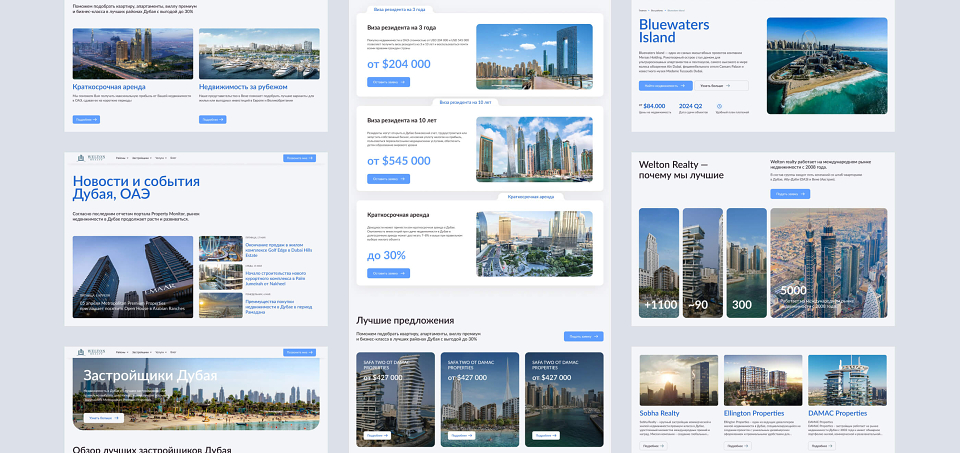This screenshot has width=960, height=453.
Task: Select the Виза резидента на 3 года tab label
Action: pos(399,9)
